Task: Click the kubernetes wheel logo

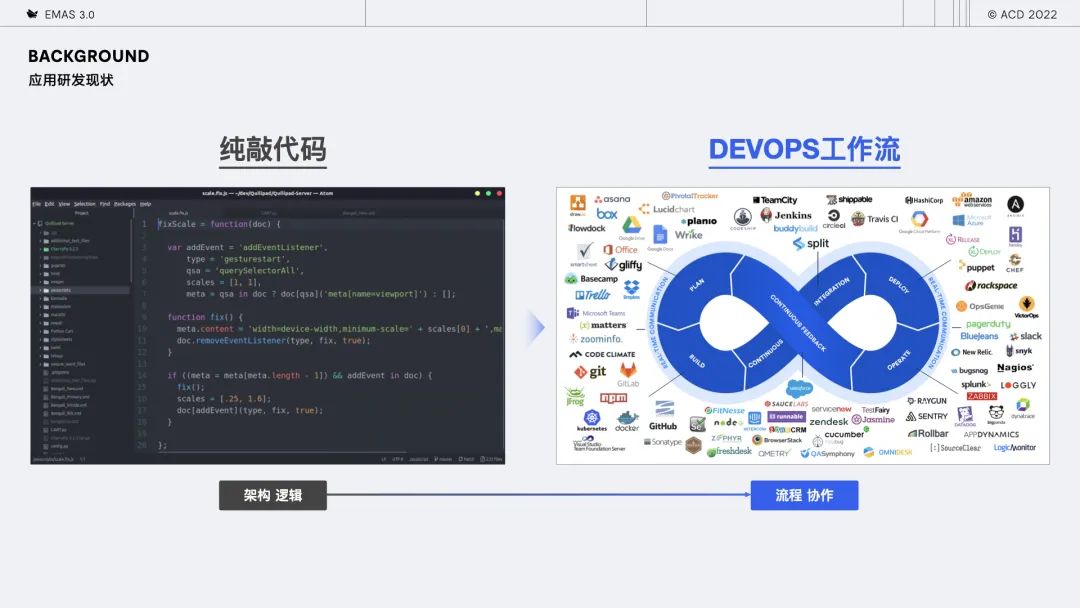Action: coord(592,420)
